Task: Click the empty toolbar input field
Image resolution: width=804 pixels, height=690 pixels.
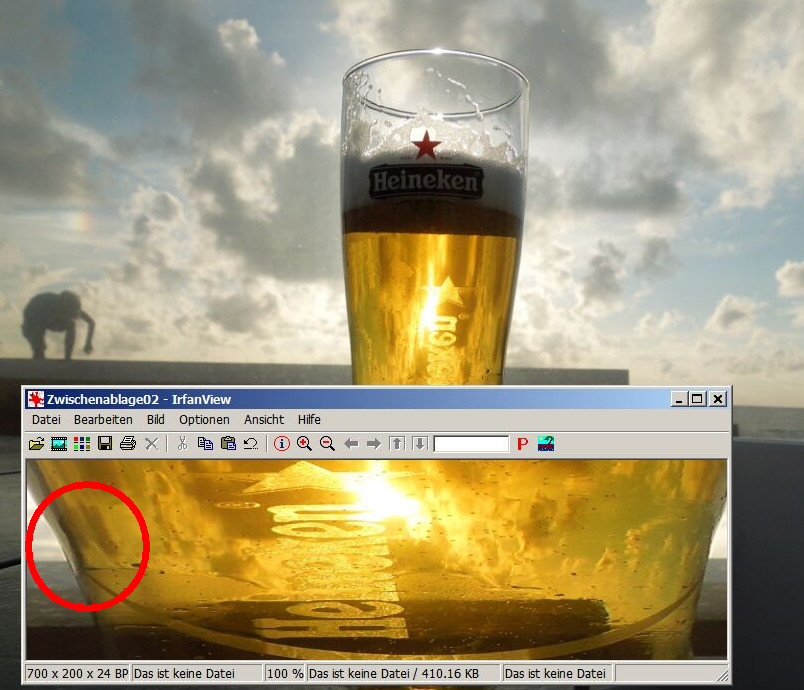Action: 472,444
